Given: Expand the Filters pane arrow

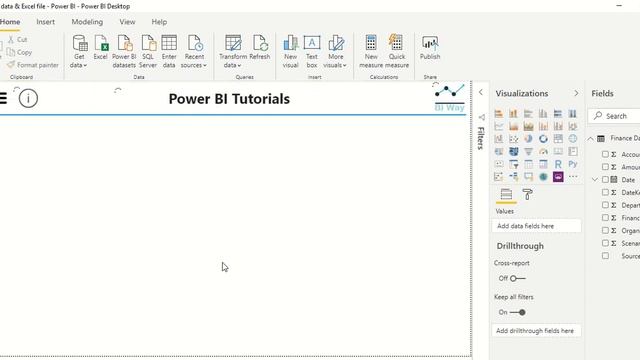Looking at the screenshot, I should click(x=481, y=92).
